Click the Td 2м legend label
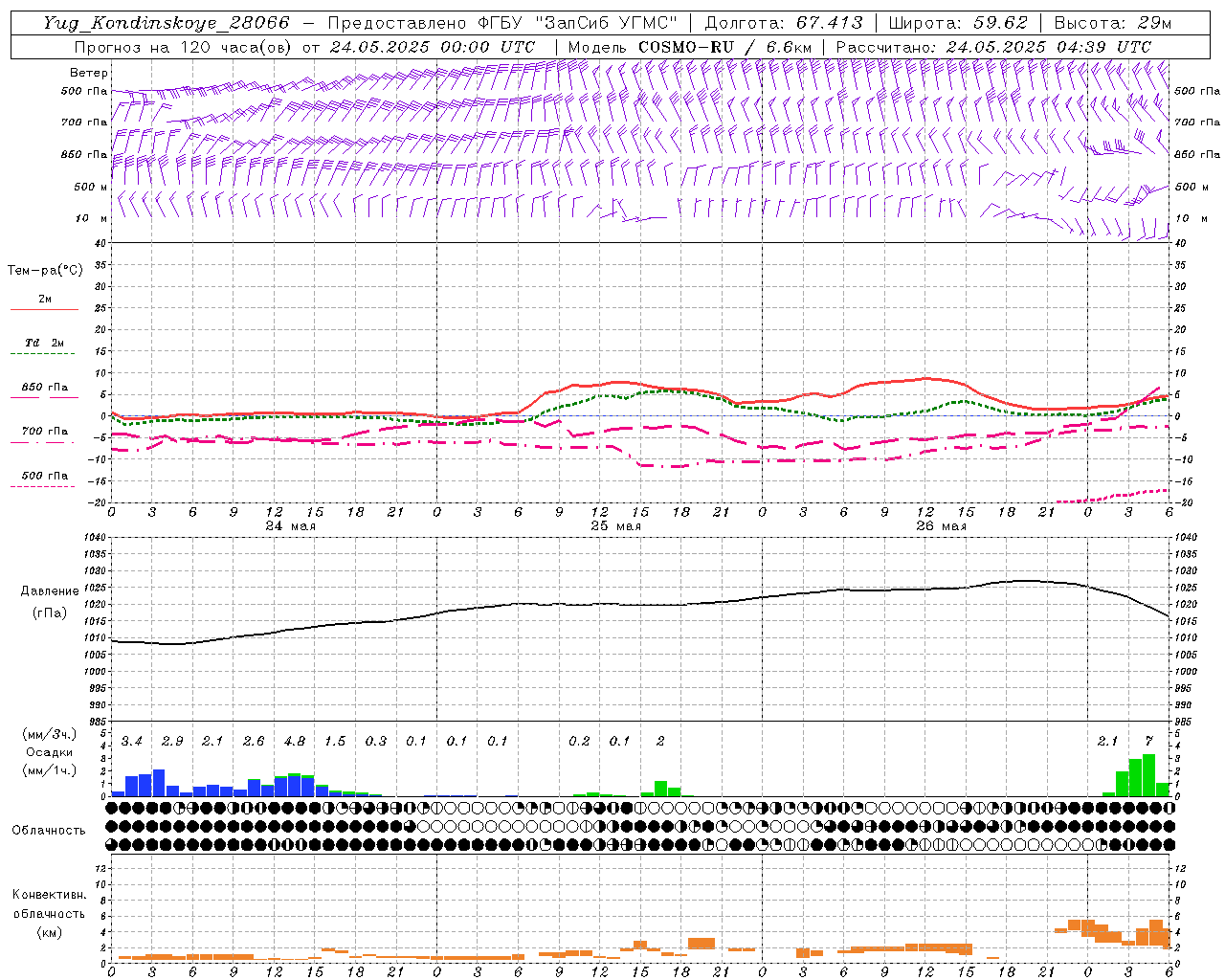 click(x=44, y=343)
